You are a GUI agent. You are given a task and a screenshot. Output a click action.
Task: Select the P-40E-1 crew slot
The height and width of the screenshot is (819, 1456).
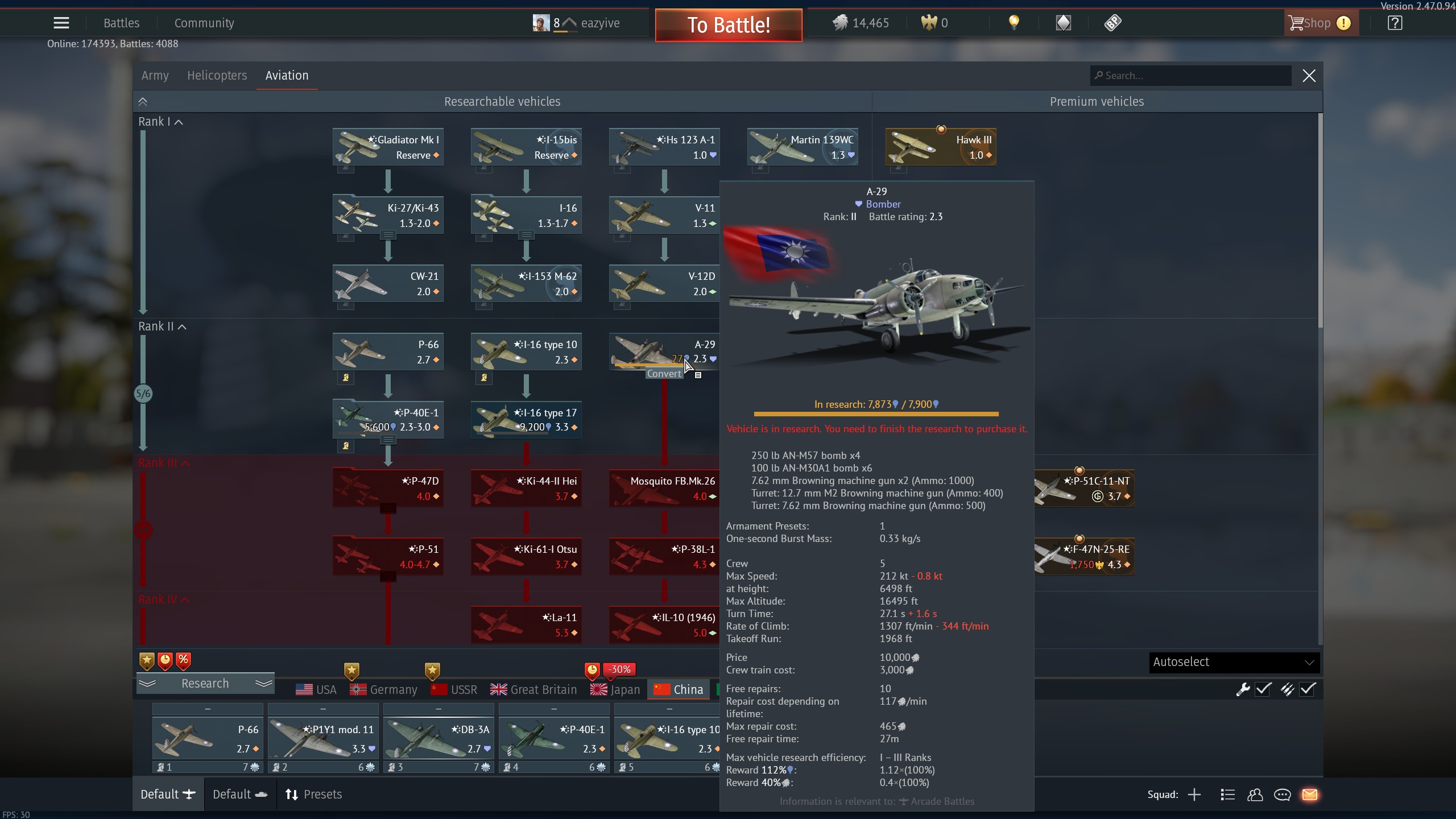pos(554,739)
